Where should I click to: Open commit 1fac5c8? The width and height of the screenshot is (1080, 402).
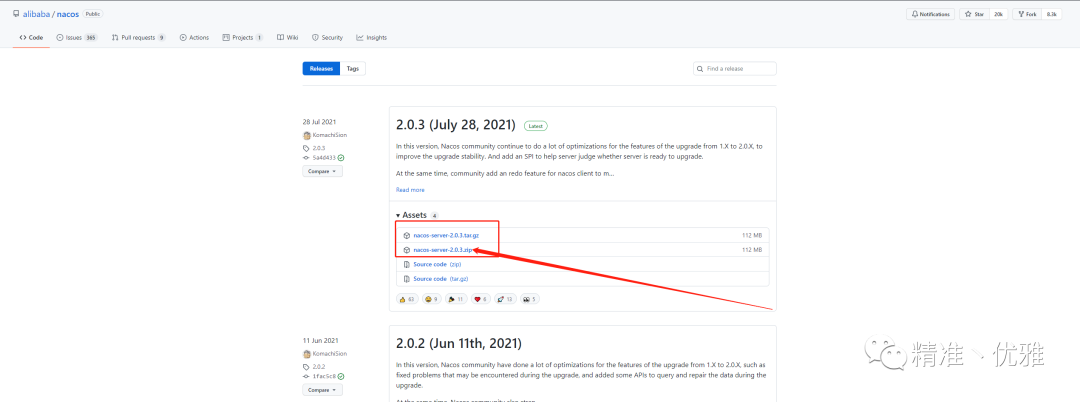click(x=324, y=377)
